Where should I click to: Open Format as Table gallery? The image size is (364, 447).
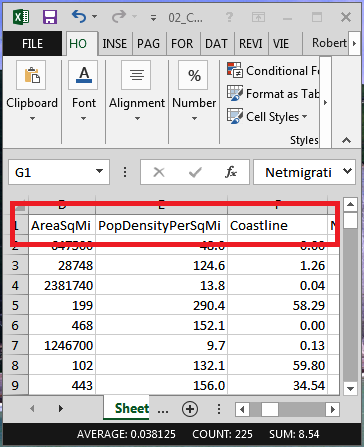[273, 94]
